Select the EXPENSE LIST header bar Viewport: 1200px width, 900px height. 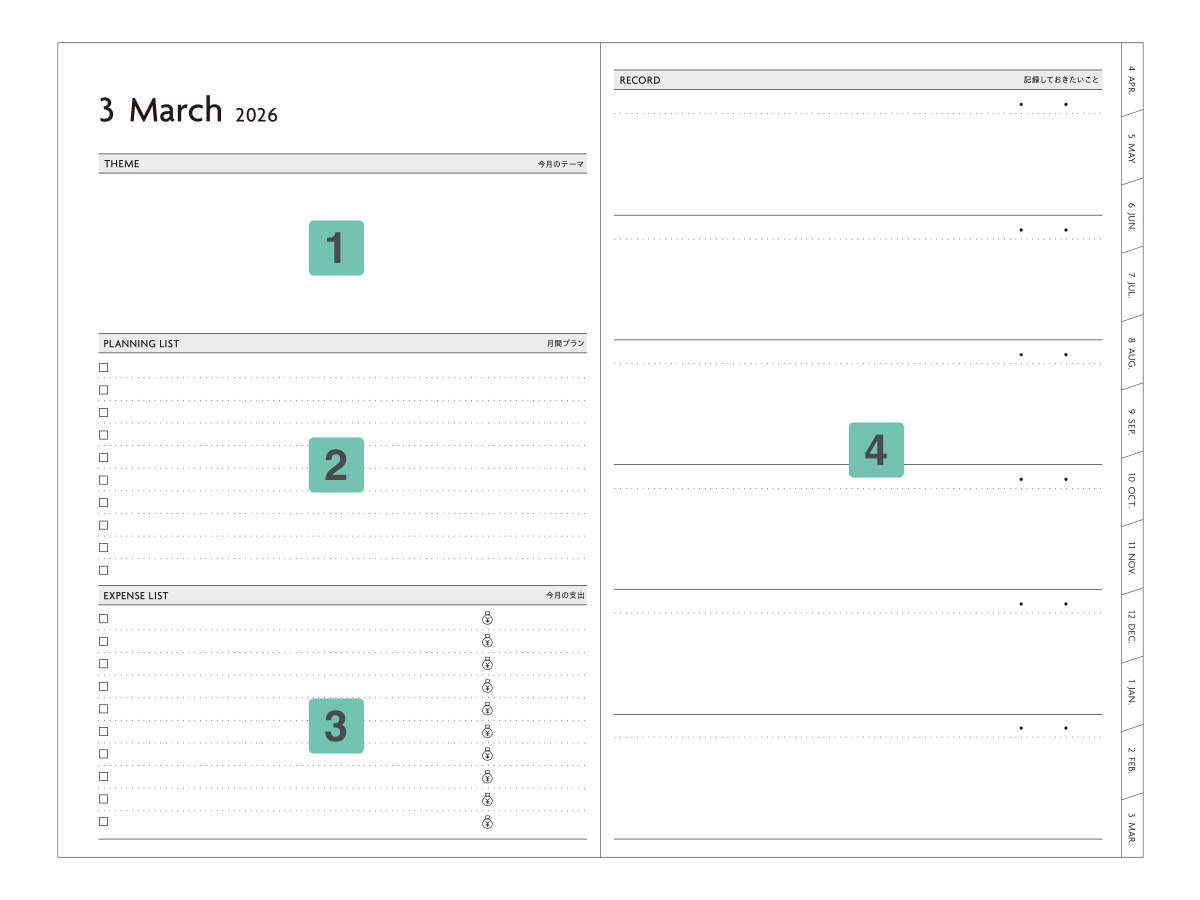click(342, 596)
